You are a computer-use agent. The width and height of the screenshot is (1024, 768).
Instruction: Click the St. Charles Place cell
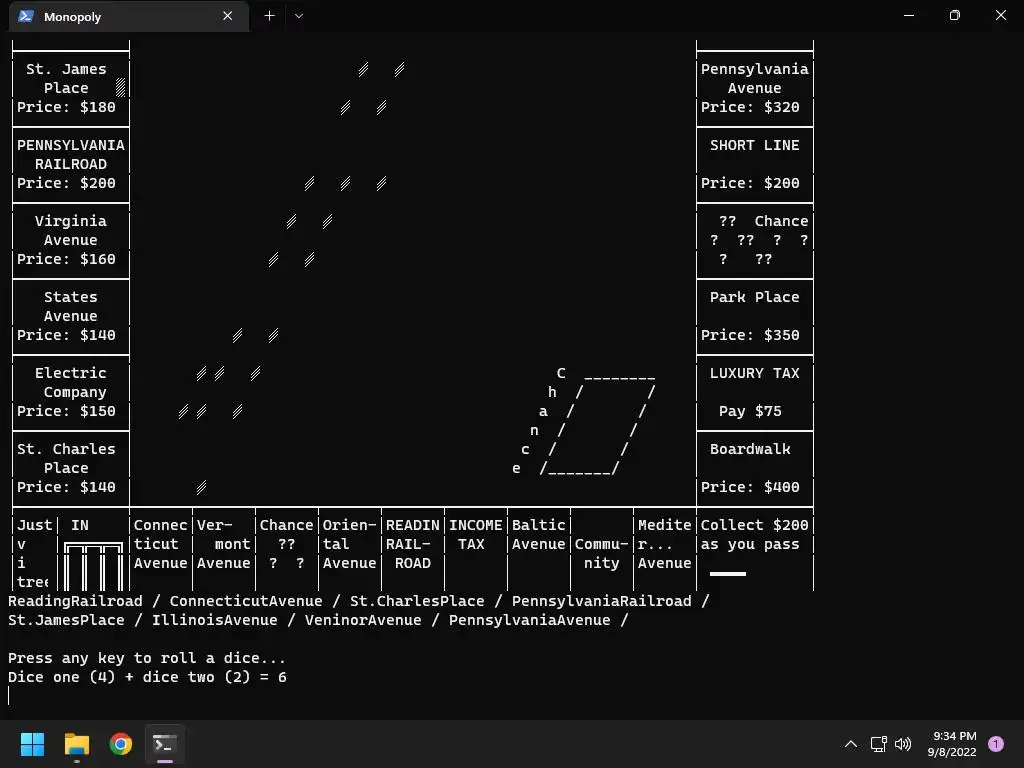(x=71, y=468)
